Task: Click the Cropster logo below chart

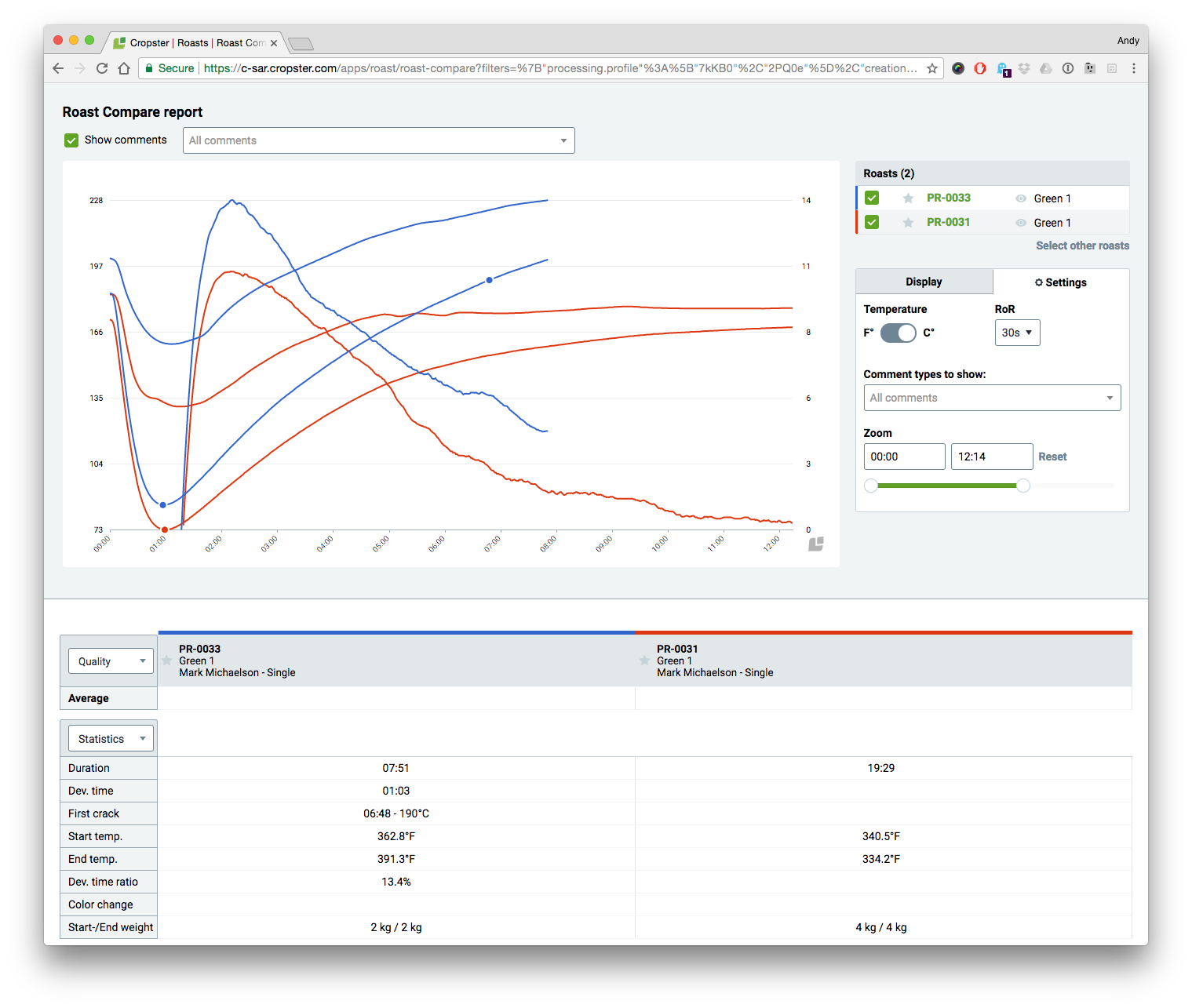Action: click(x=816, y=544)
